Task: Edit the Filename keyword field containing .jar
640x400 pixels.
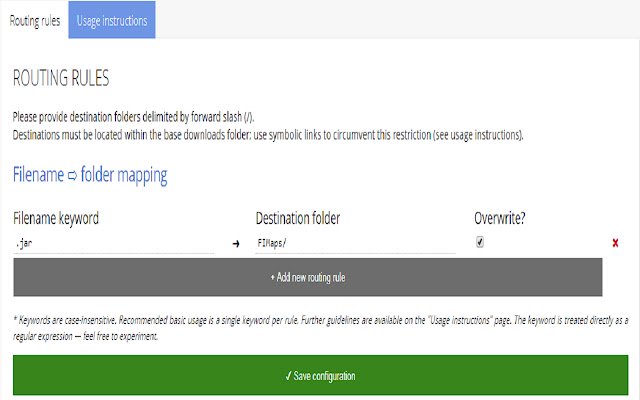Action: point(114,244)
